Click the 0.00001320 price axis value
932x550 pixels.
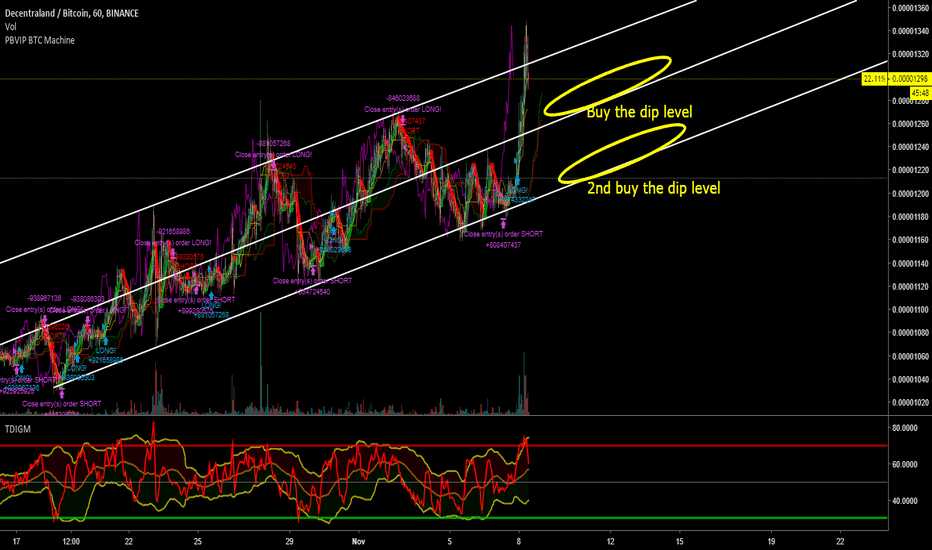pos(911,54)
